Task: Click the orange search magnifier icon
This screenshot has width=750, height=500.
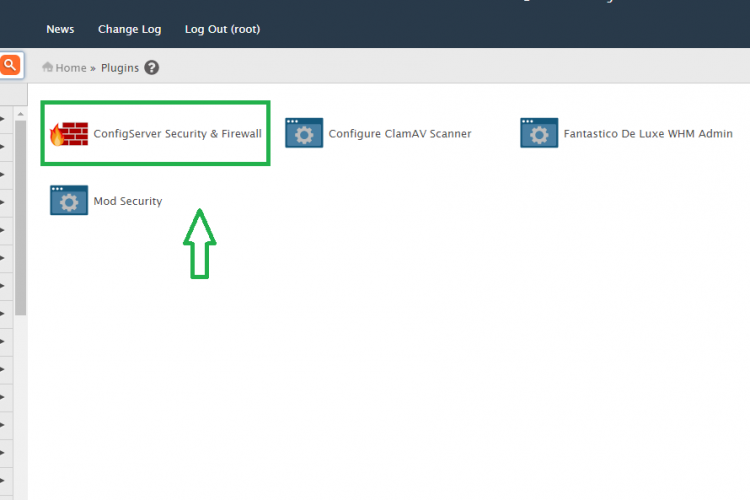Action: click(x=10, y=65)
